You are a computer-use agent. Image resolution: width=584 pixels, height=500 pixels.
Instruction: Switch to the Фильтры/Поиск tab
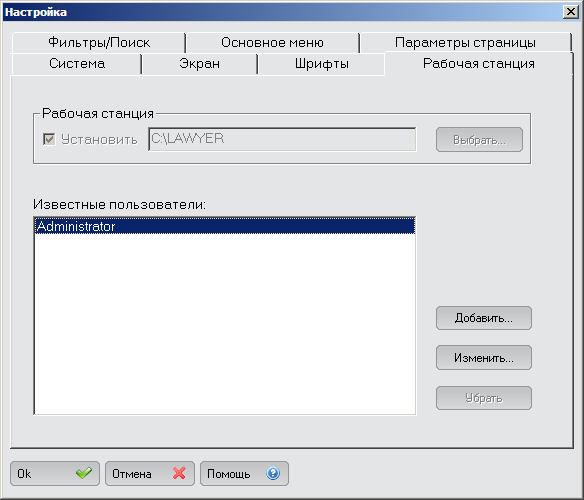99,42
